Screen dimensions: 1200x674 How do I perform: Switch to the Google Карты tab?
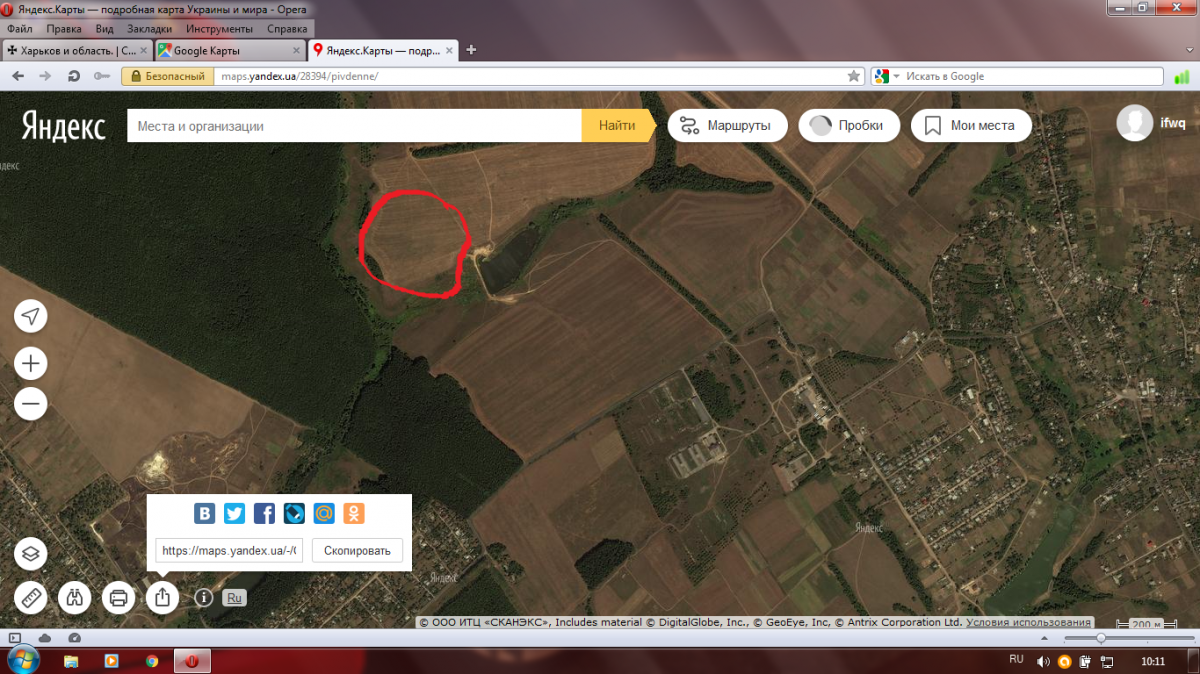pos(230,50)
